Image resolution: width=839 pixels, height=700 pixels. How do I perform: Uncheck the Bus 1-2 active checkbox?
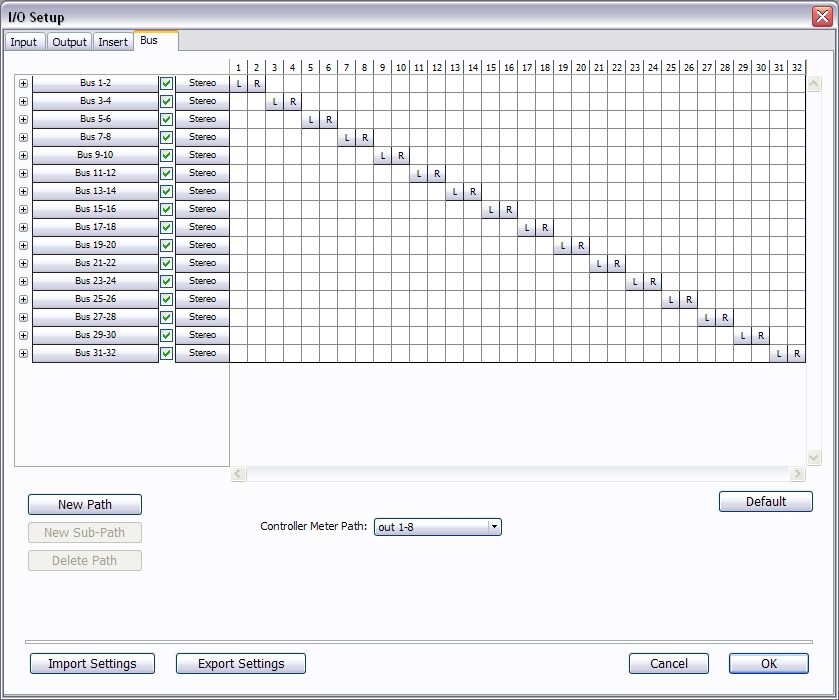[166, 83]
